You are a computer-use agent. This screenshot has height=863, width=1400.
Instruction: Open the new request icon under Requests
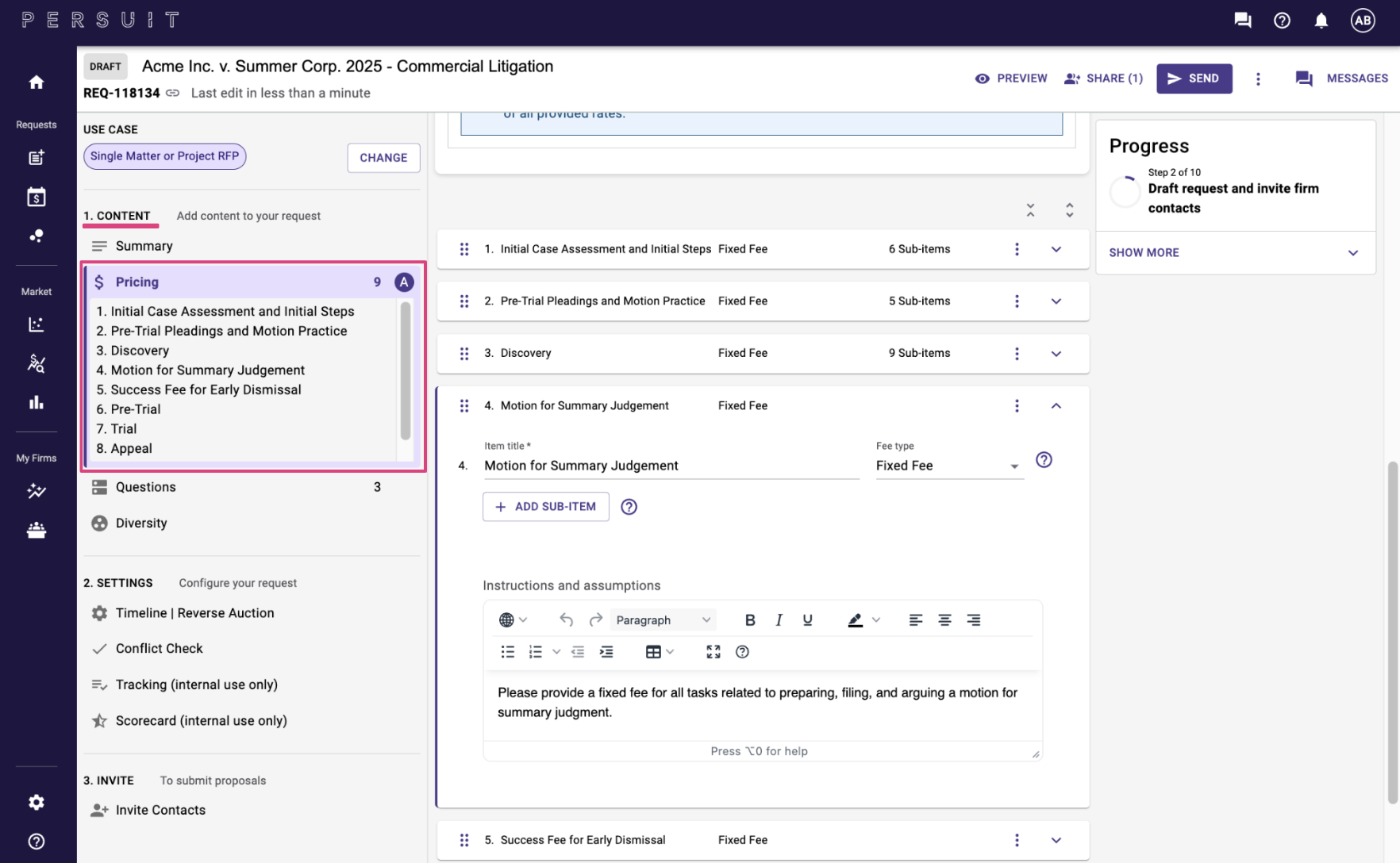pos(36,157)
